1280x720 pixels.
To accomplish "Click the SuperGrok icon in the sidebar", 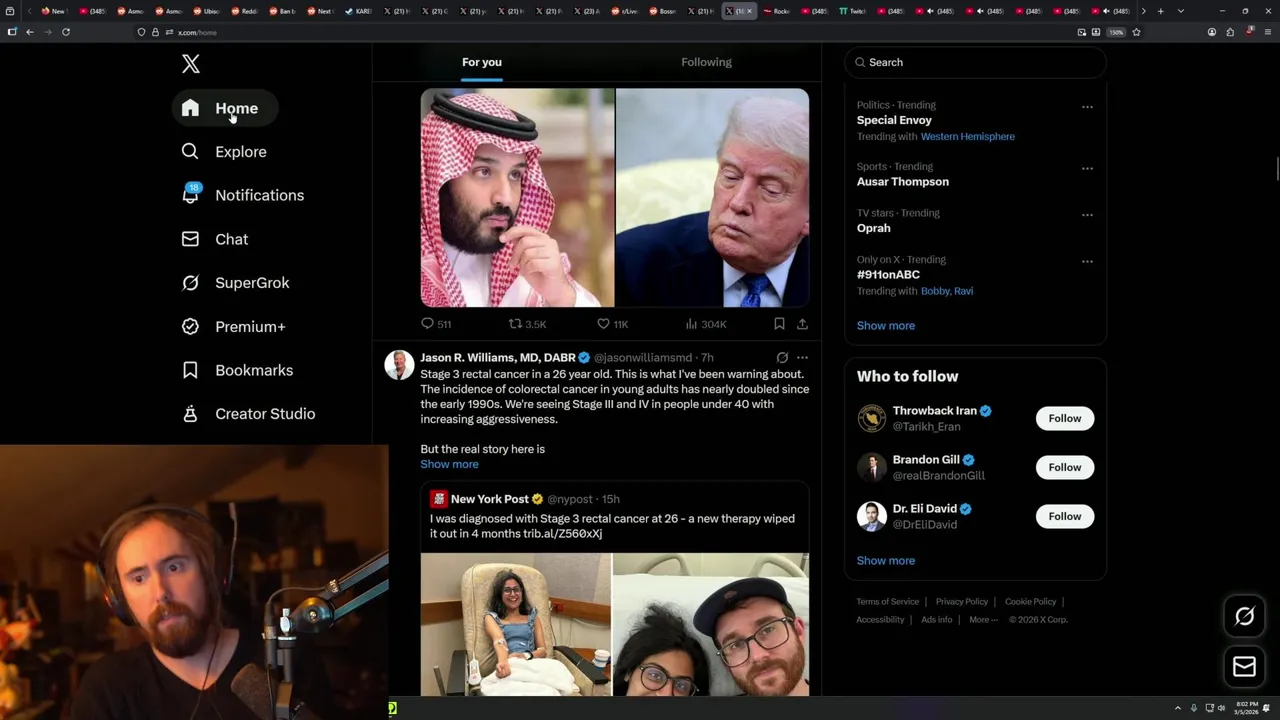I will pyautogui.click(x=190, y=283).
